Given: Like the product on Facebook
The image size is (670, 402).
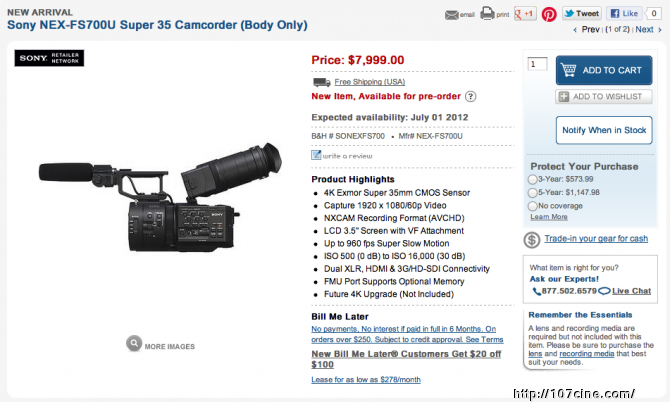Looking at the screenshot, I should (x=624, y=13).
